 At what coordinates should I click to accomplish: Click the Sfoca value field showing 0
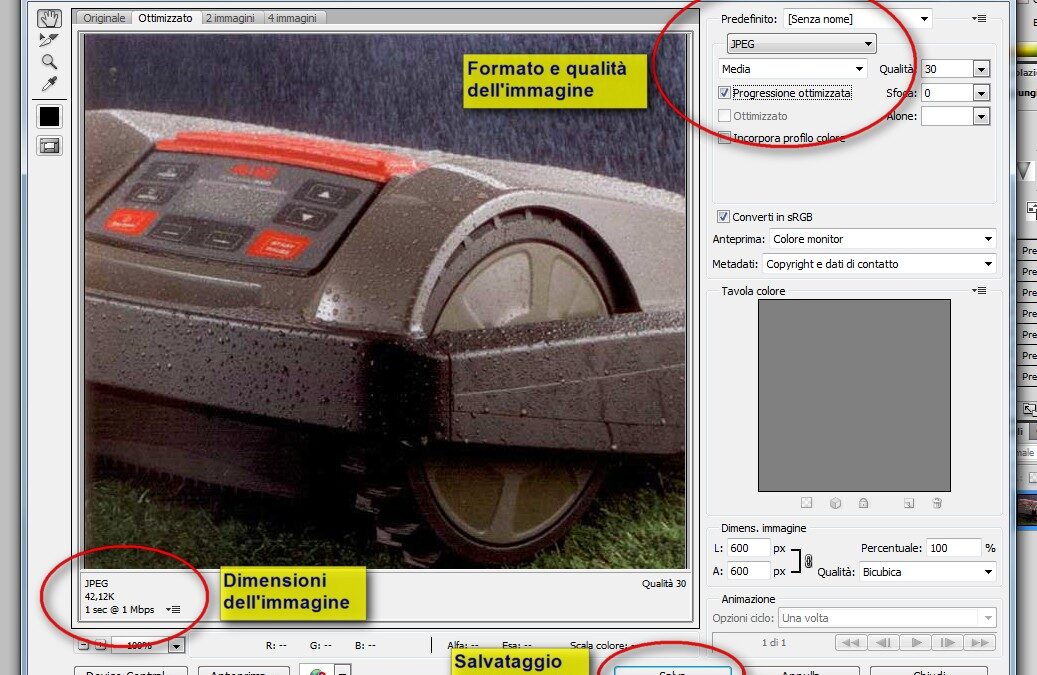(947, 93)
